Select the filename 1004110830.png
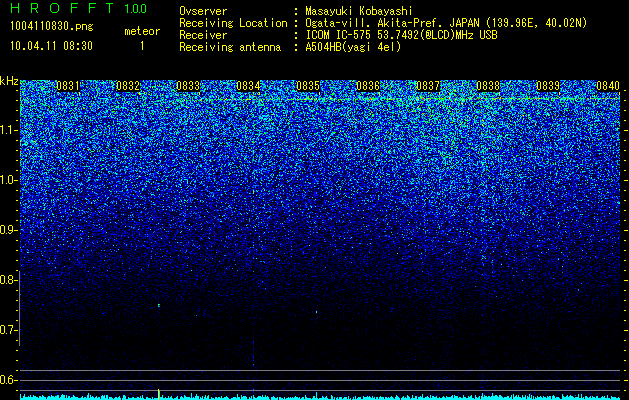 click(52, 27)
